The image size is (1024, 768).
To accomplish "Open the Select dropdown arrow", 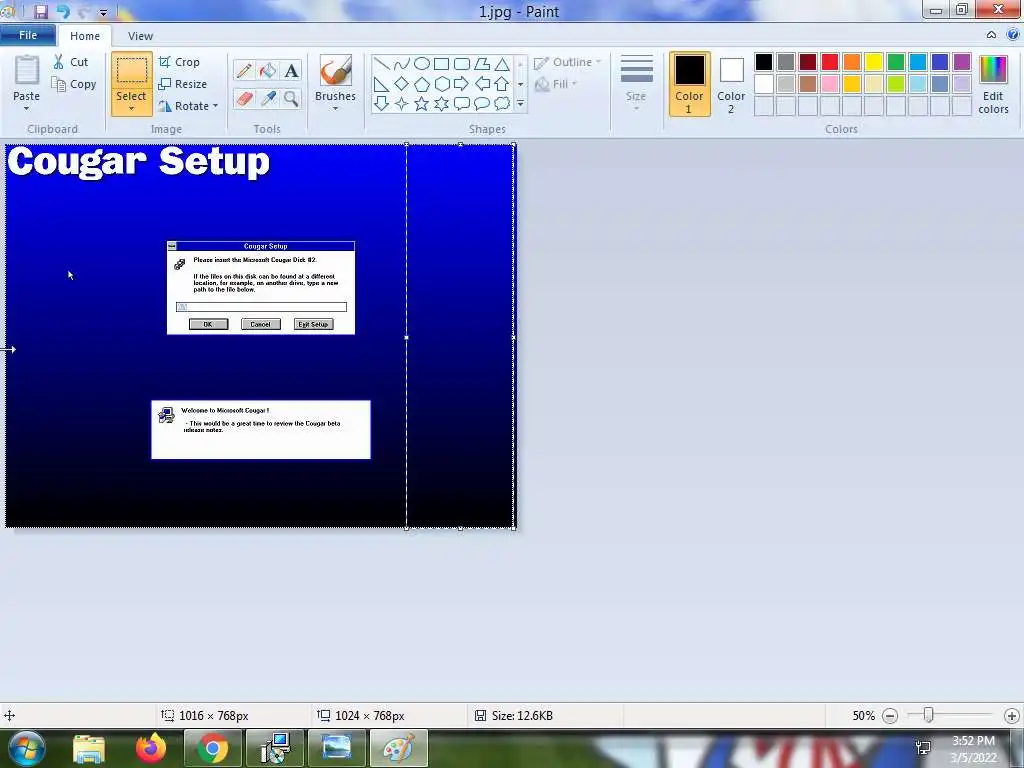I will pos(131,108).
